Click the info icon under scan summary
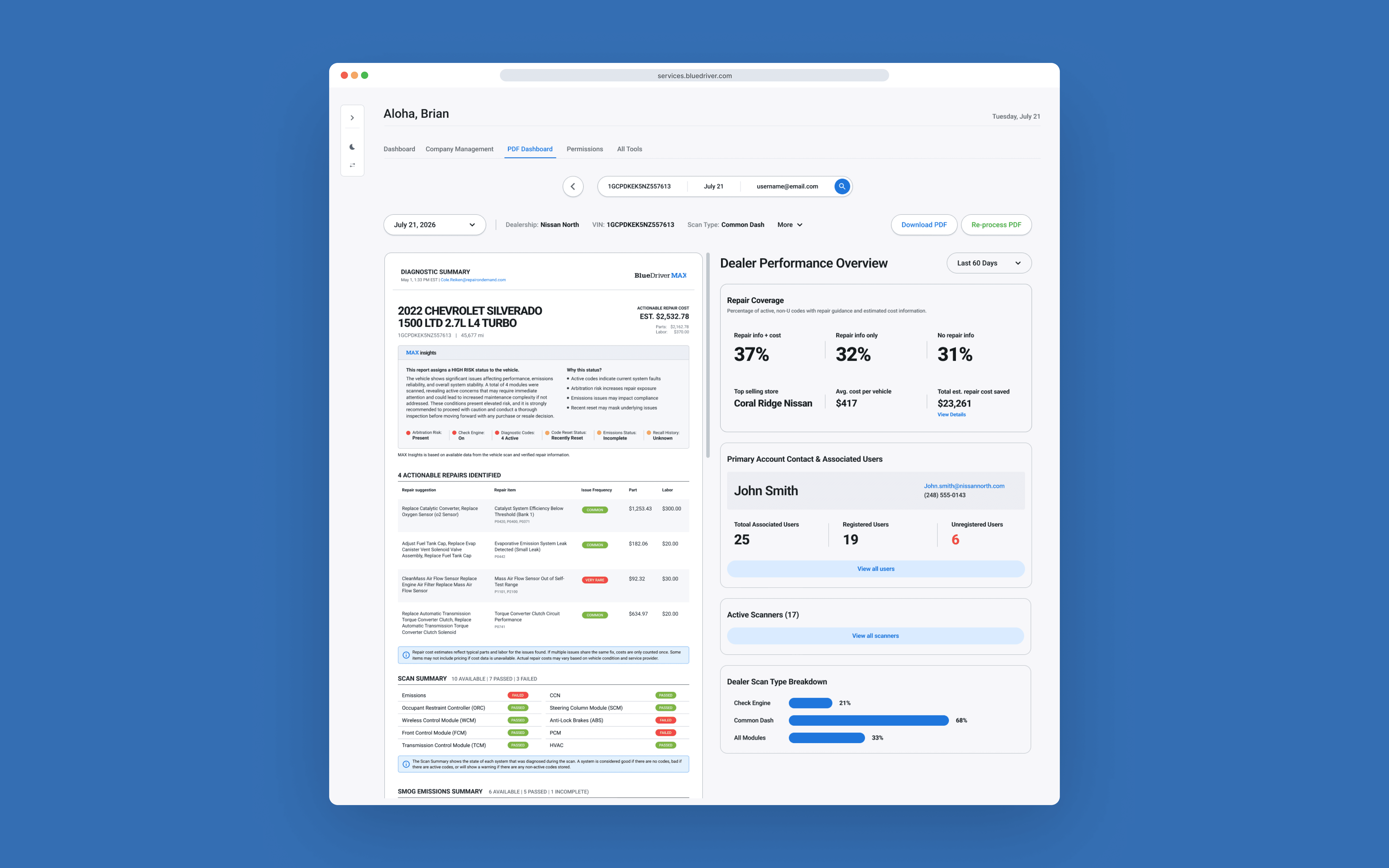Viewport: 1389px width, 868px height. point(406,764)
